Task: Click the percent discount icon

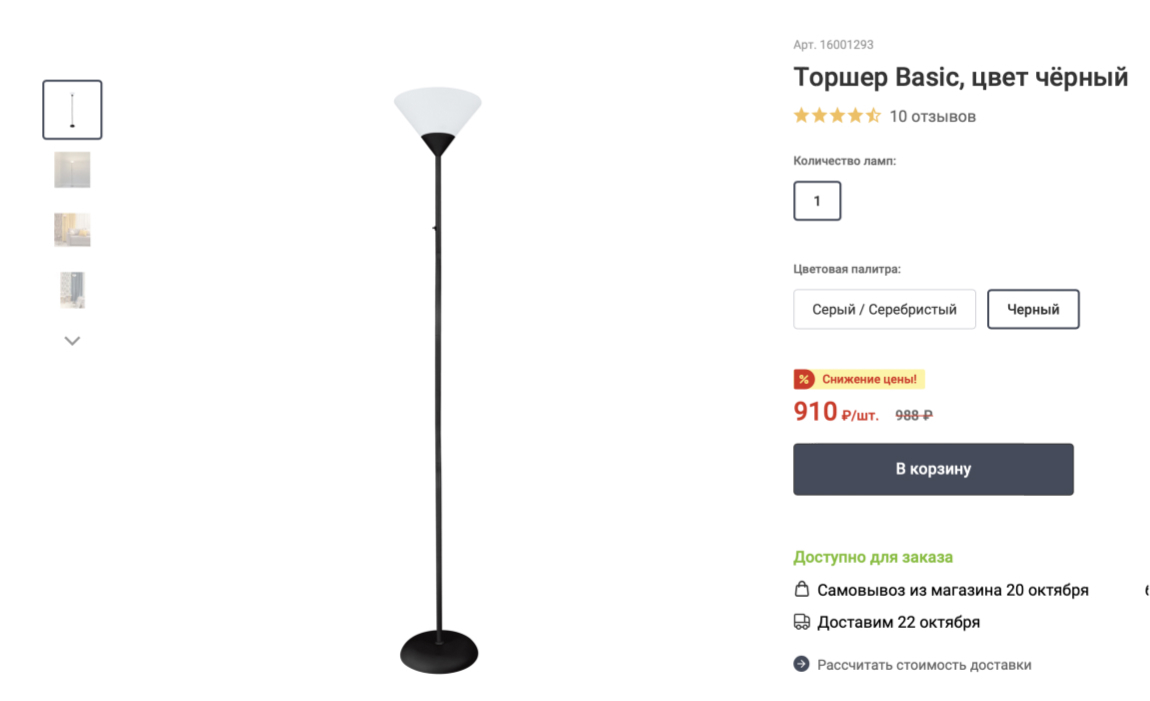Action: pos(804,379)
